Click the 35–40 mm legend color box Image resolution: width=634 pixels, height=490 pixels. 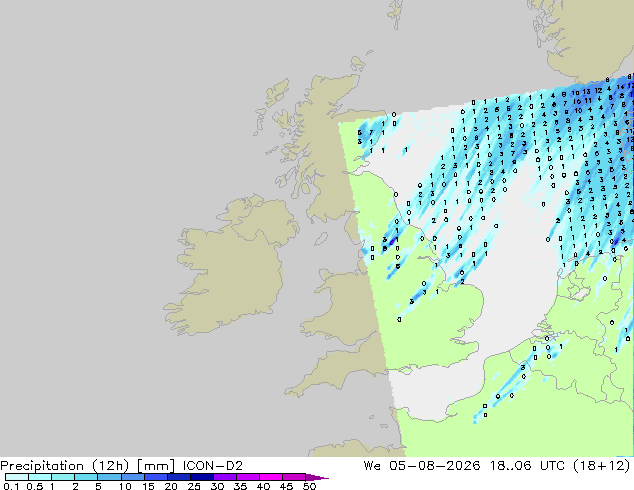[247, 477]
